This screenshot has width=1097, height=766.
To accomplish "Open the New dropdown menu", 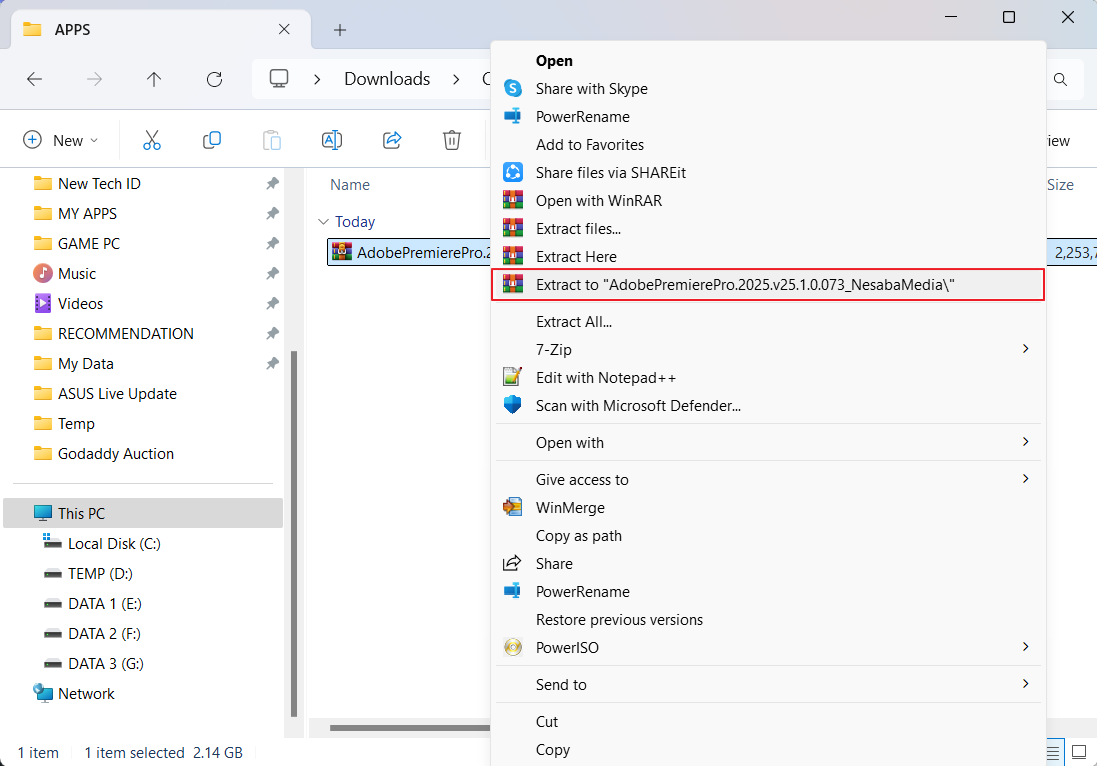I will tap(61, 140).
